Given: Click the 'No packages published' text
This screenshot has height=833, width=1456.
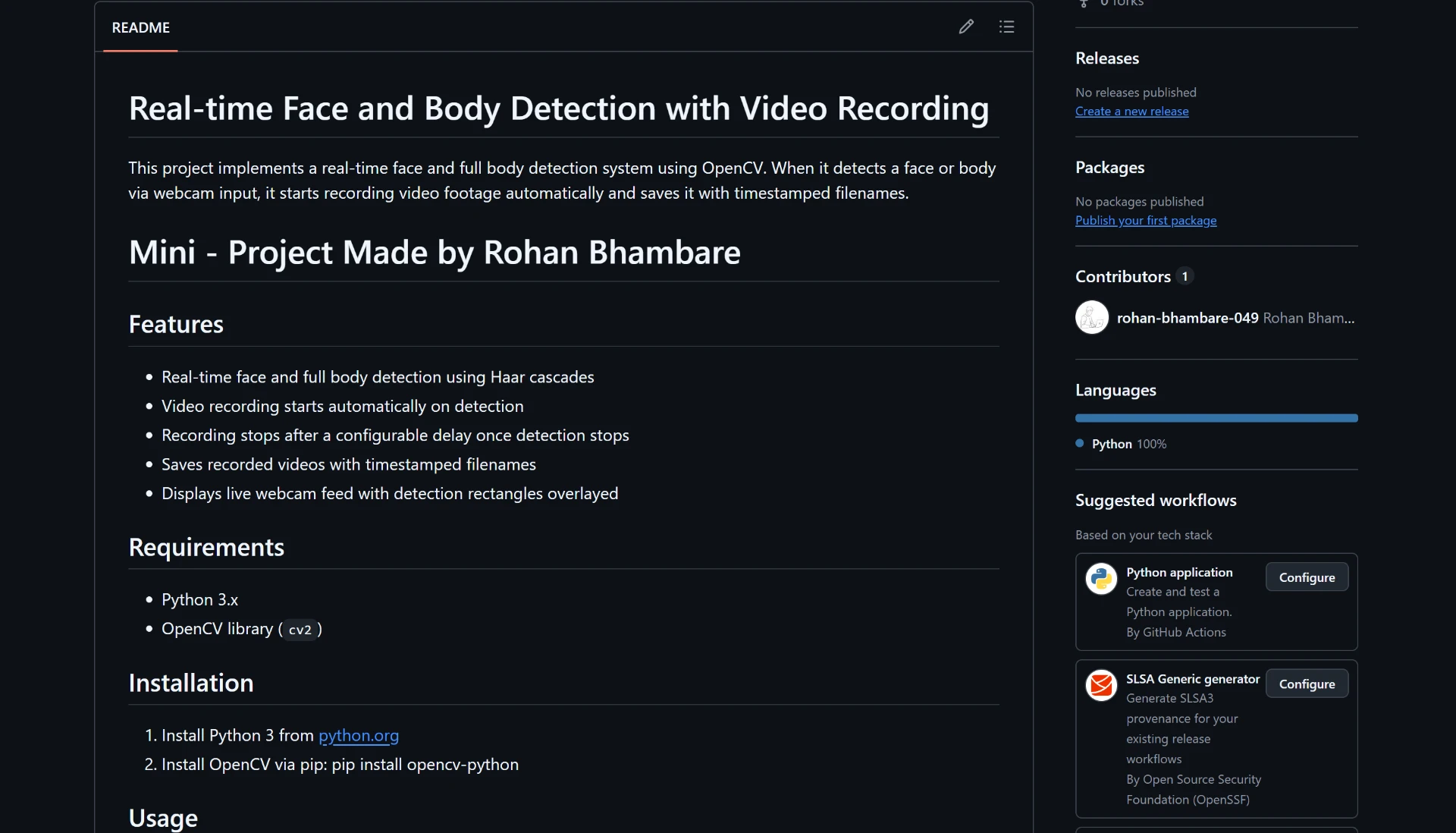Looking at the screenshot, I should (1139, 202).
